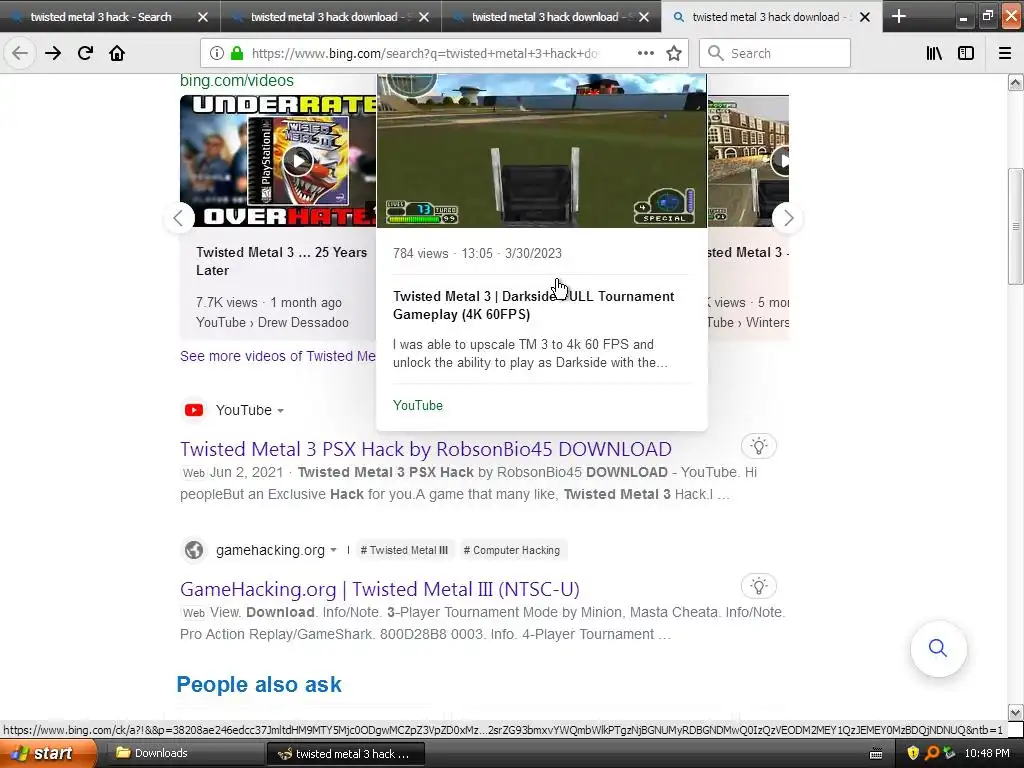
Task: Toggle the sidebar view icon
Action: (x=966, y=54)
